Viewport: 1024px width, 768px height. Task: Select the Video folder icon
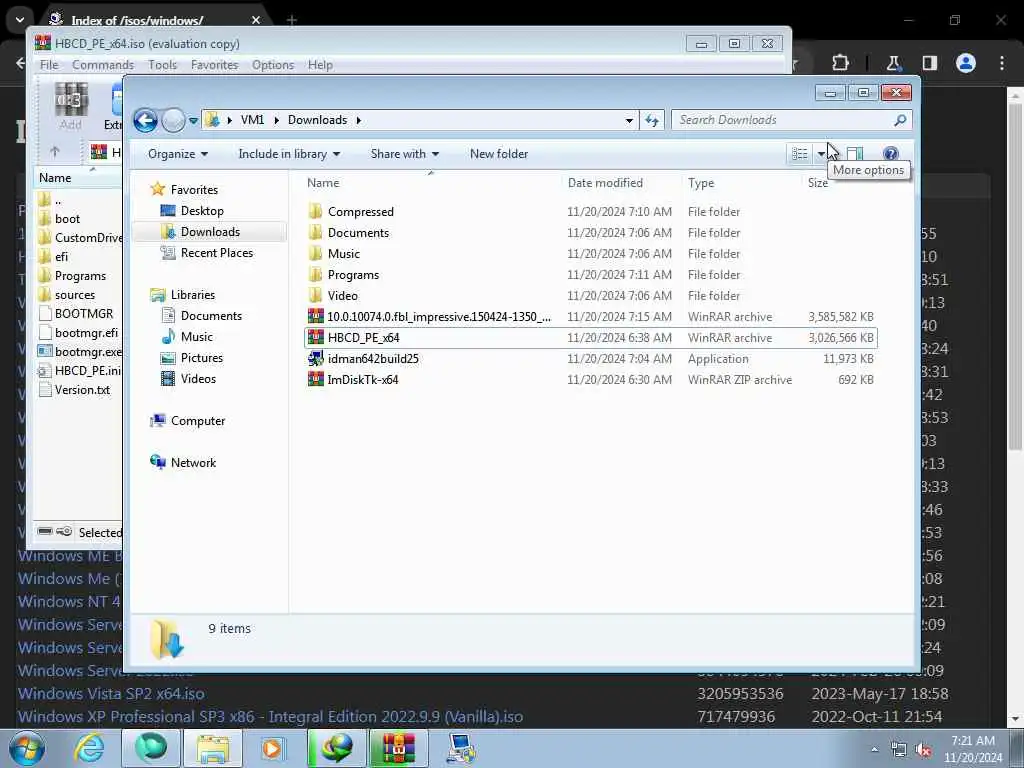coord(315,296)
